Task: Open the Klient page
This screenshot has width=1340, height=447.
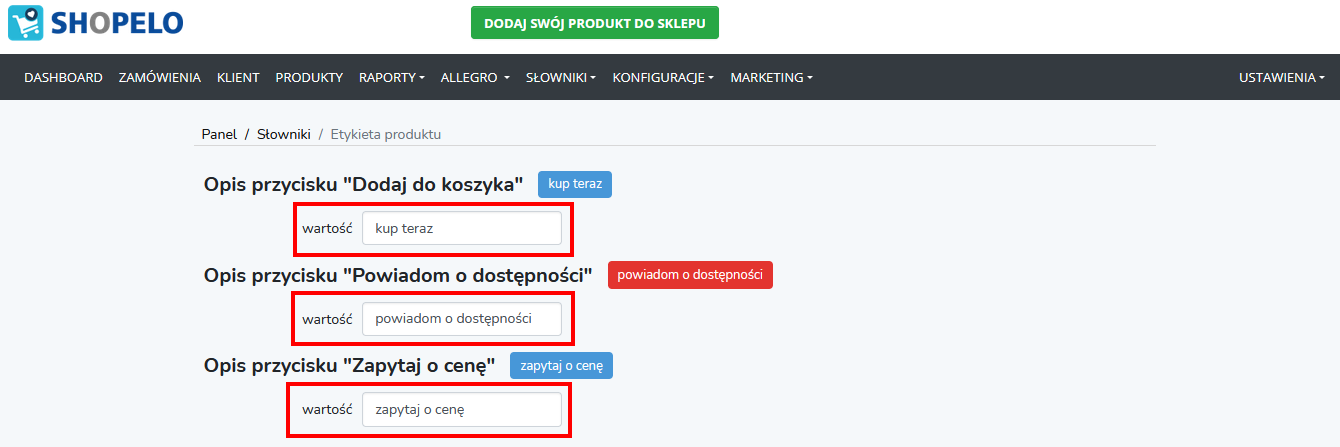Action: pos(238,77)
